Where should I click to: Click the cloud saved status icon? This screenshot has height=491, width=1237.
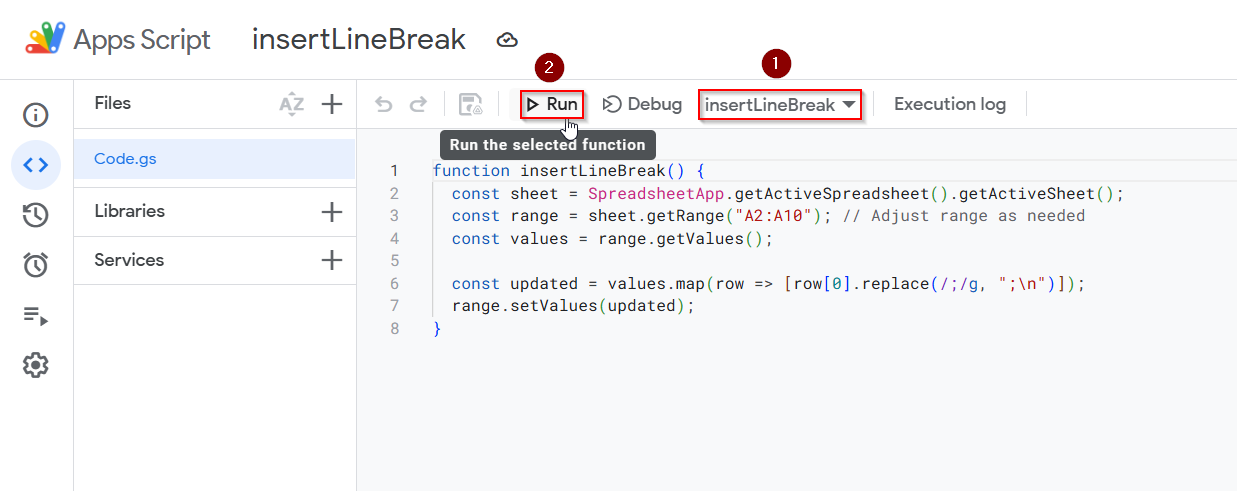pyautogui.click(x=507, y=40)
